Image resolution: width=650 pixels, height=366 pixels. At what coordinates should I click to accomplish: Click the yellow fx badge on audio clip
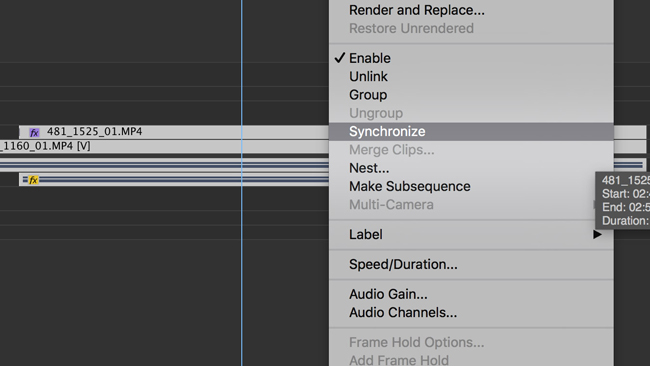33,180
